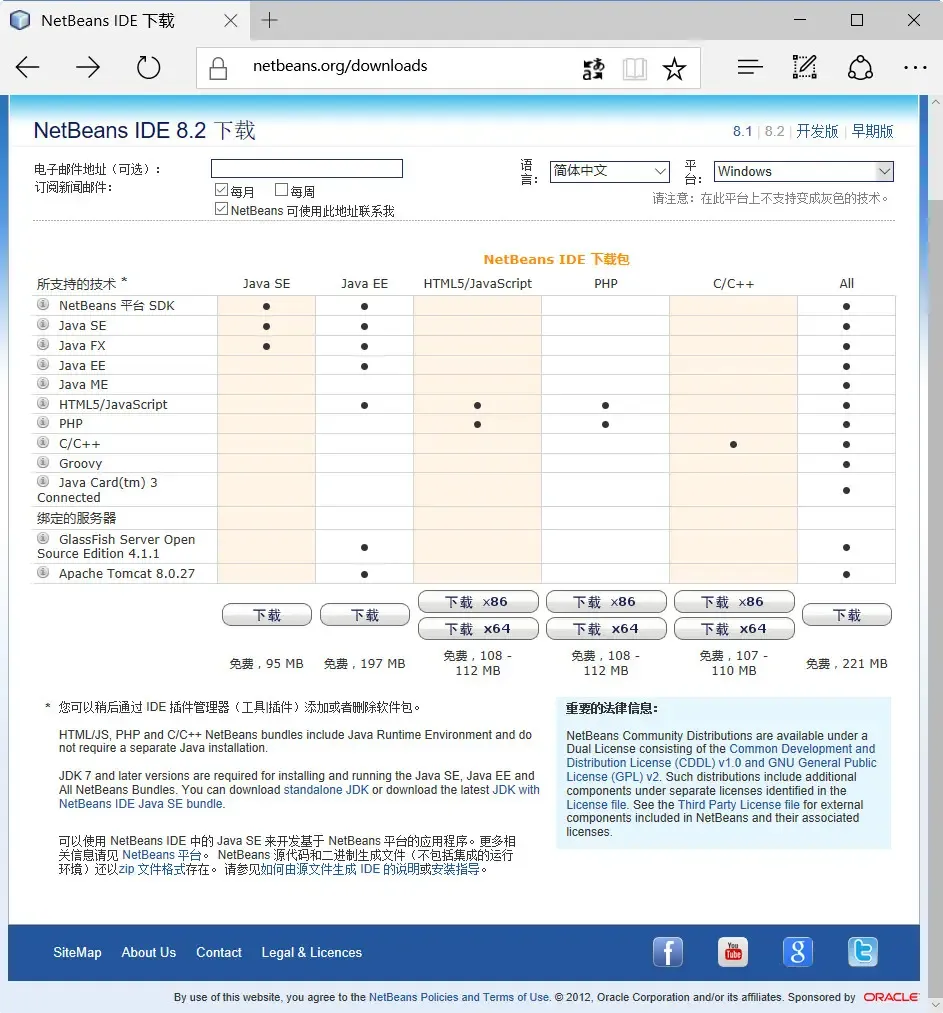
Task: Switch to the 开发版 version link
Action: tap(817, 131)
